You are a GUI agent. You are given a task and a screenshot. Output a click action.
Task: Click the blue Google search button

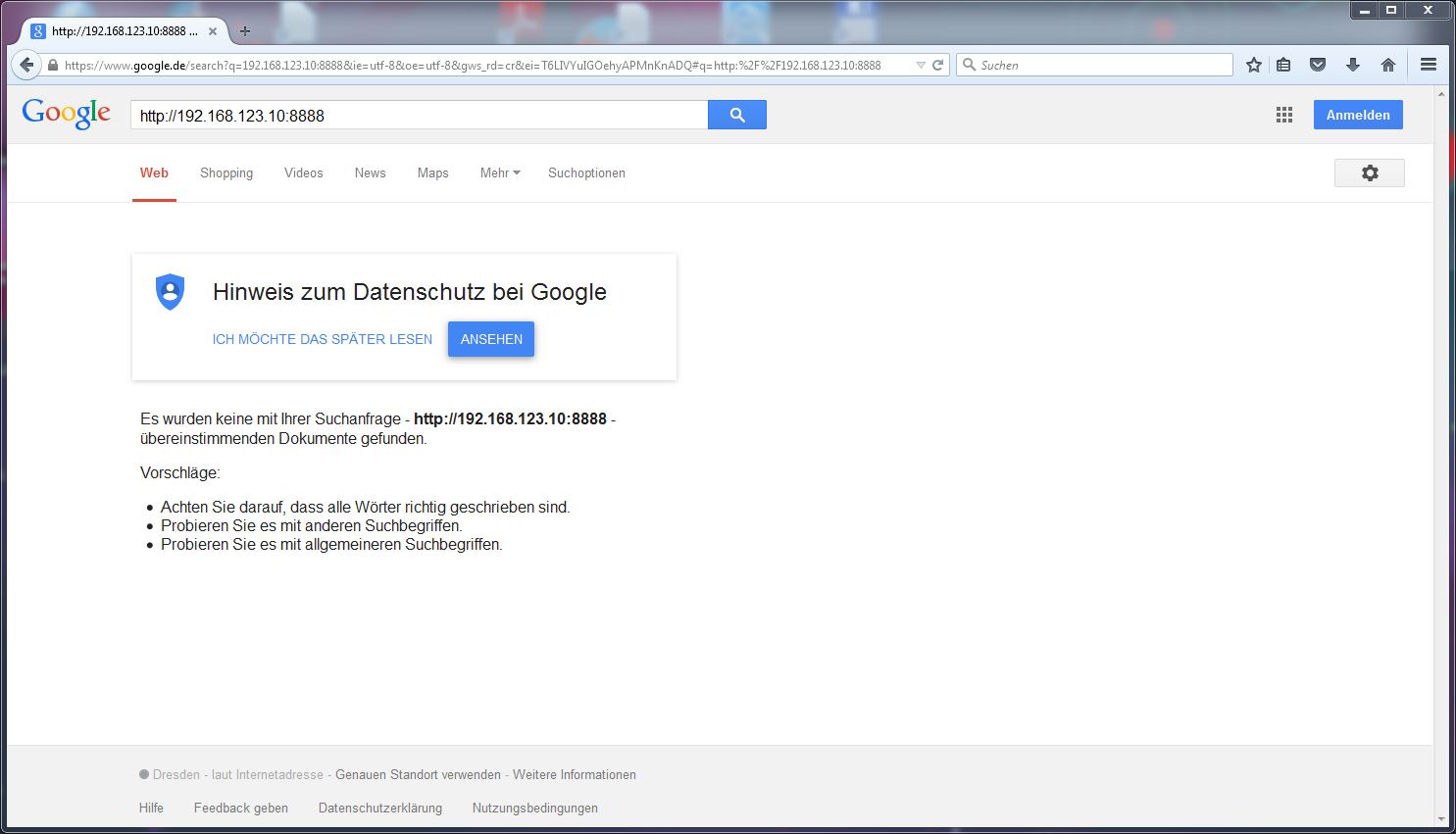pyautogui.click(x=737, y=115)
